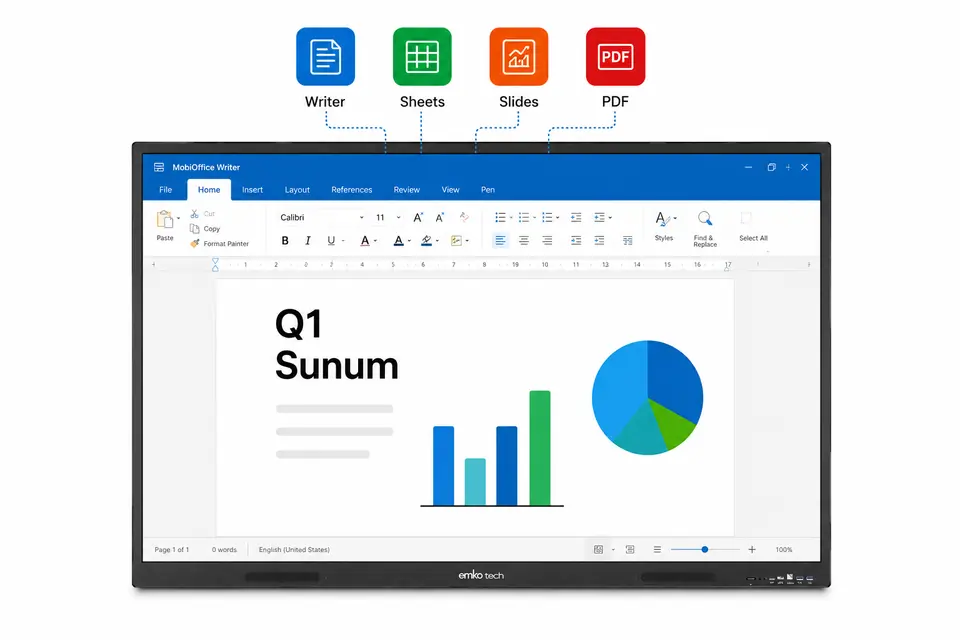Apply the highlighter pen color

pyautogui.click(x=426, y=241)
